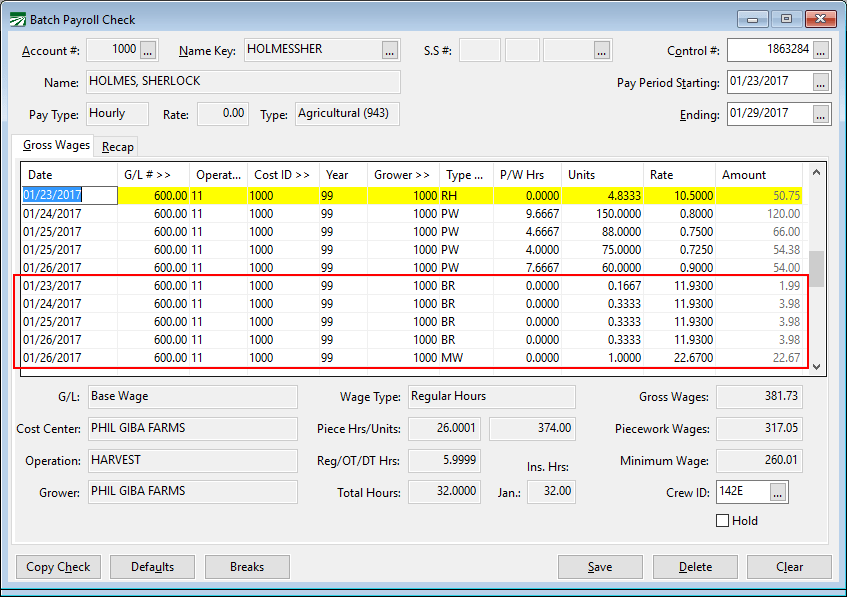Click the 22.6700 rate cell
This screenshot has width=847, height=597.
tap(680, 358)
